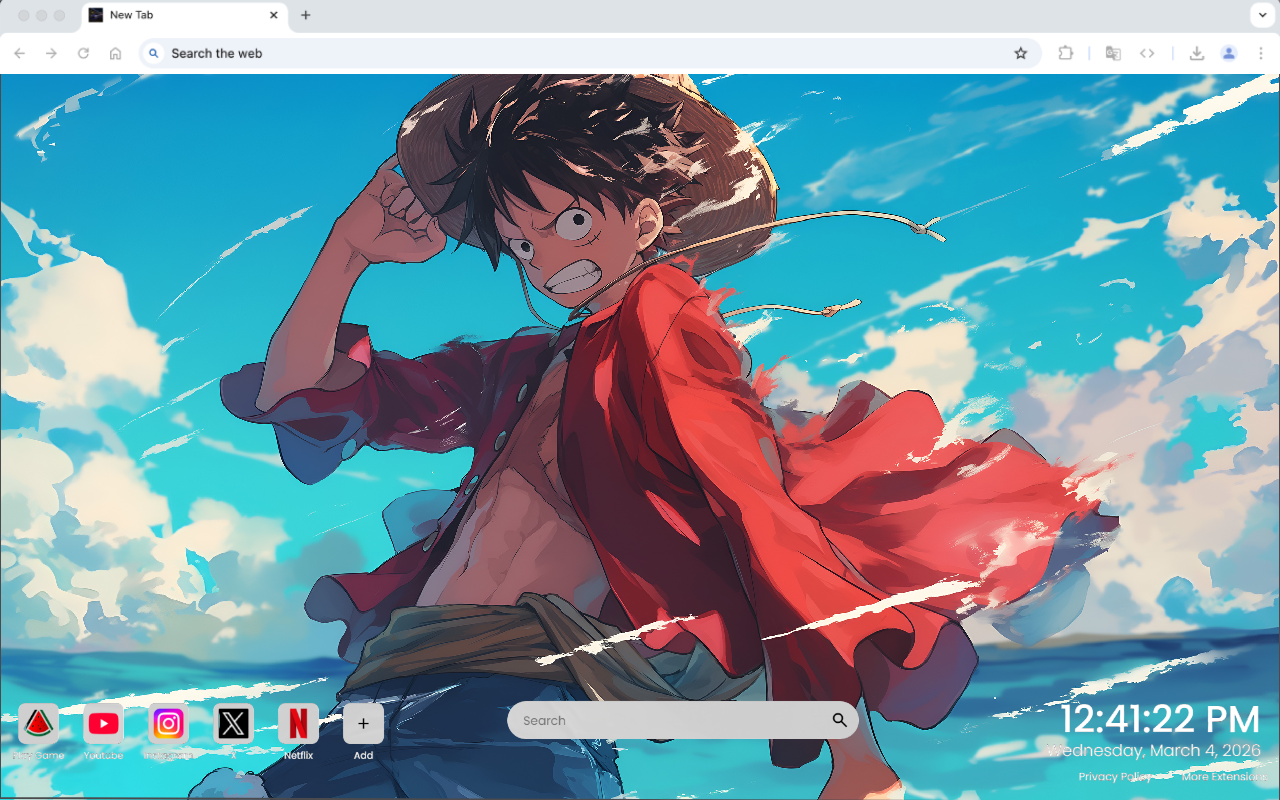Open the YouTube shortcut icon
Viewport: 1280px width, 800px height.
(103, 723)
